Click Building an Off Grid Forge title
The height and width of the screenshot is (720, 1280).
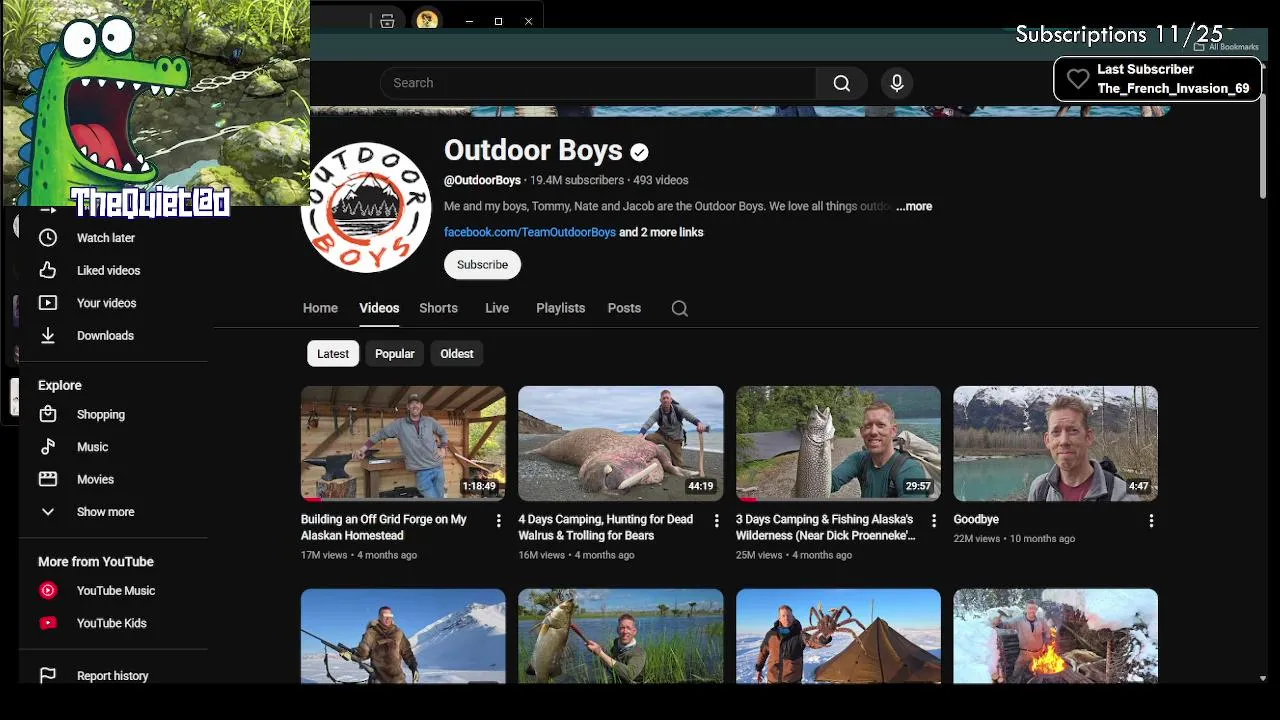tap(384, 527)
